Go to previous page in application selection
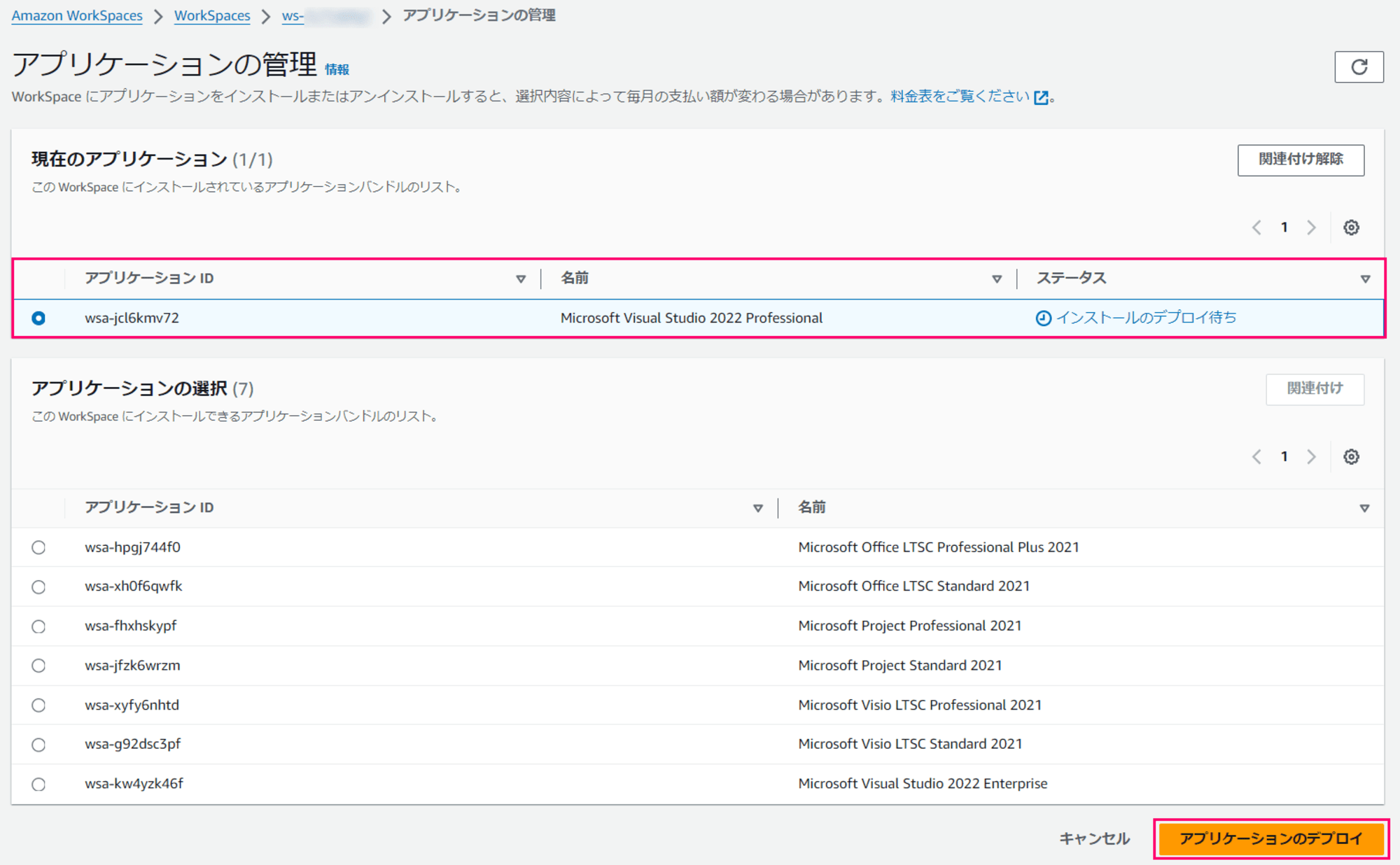1400x865 pixels. (x=1256, y=457)
